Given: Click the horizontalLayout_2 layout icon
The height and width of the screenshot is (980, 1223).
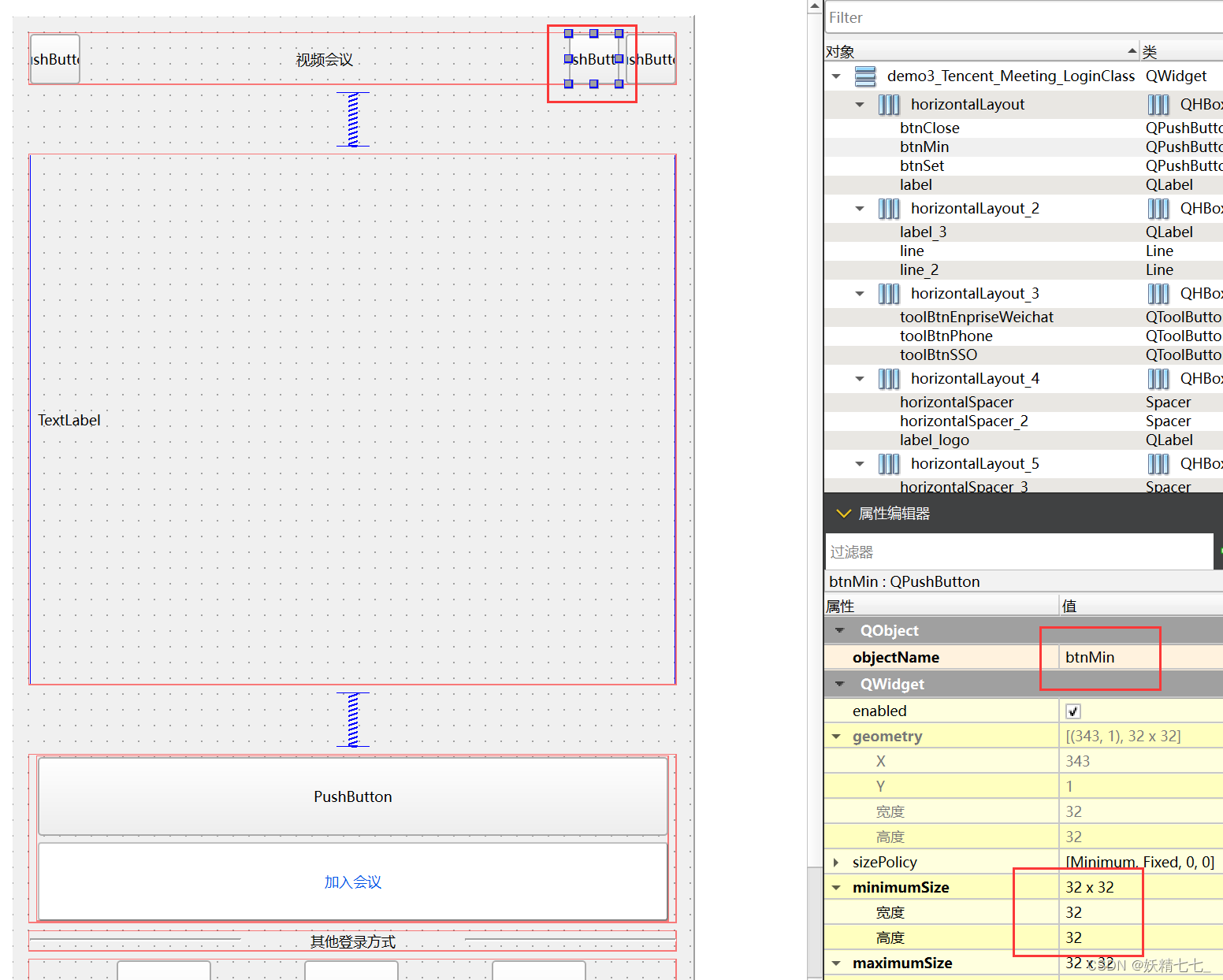Looking at the screenshot, I should pos(889,209).
